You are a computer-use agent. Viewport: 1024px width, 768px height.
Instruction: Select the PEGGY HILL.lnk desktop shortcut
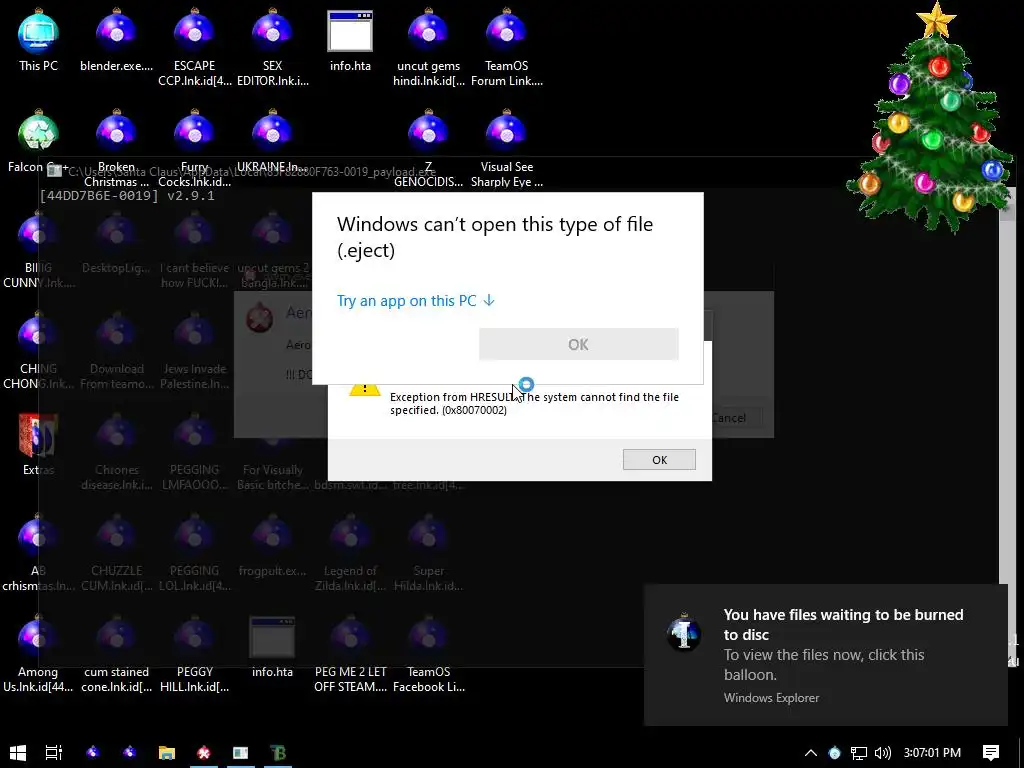click(x=195, y=653)
